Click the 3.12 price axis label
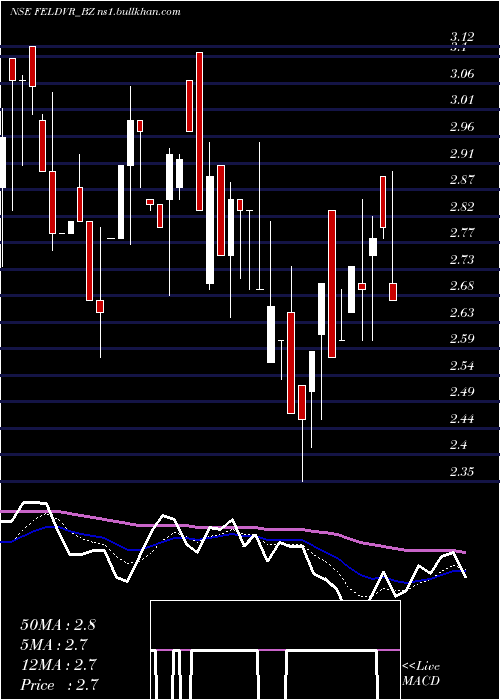The height and width of the screenshot is (700, 500). coord(463,37)
